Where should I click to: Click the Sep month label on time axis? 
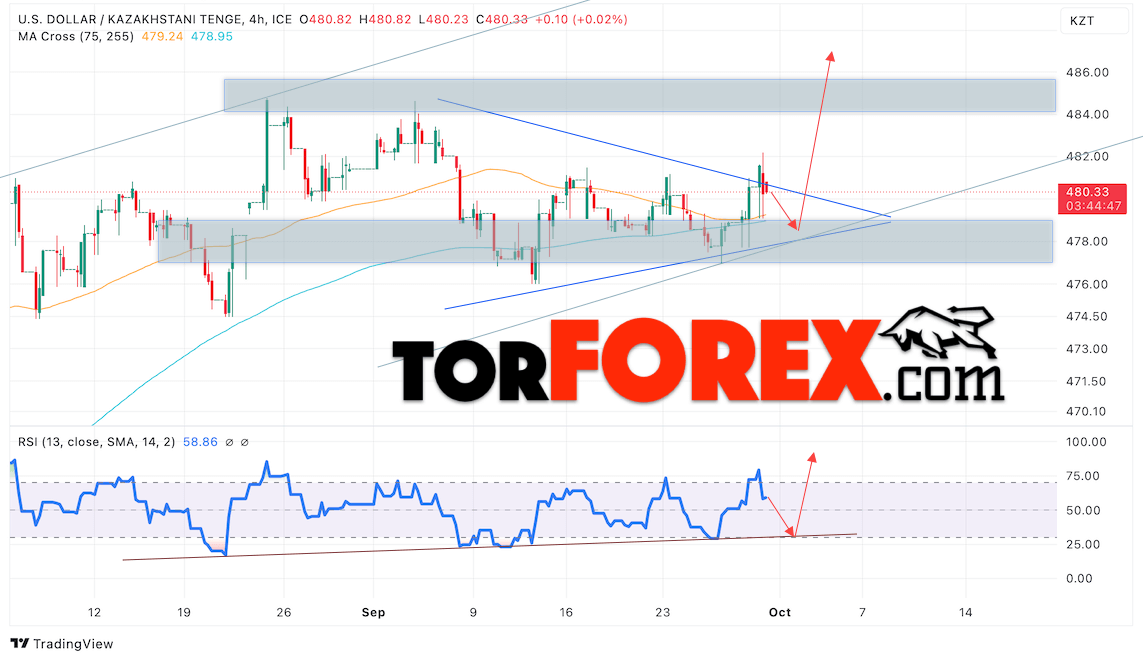pyautogui.click(x=373, y=613)
